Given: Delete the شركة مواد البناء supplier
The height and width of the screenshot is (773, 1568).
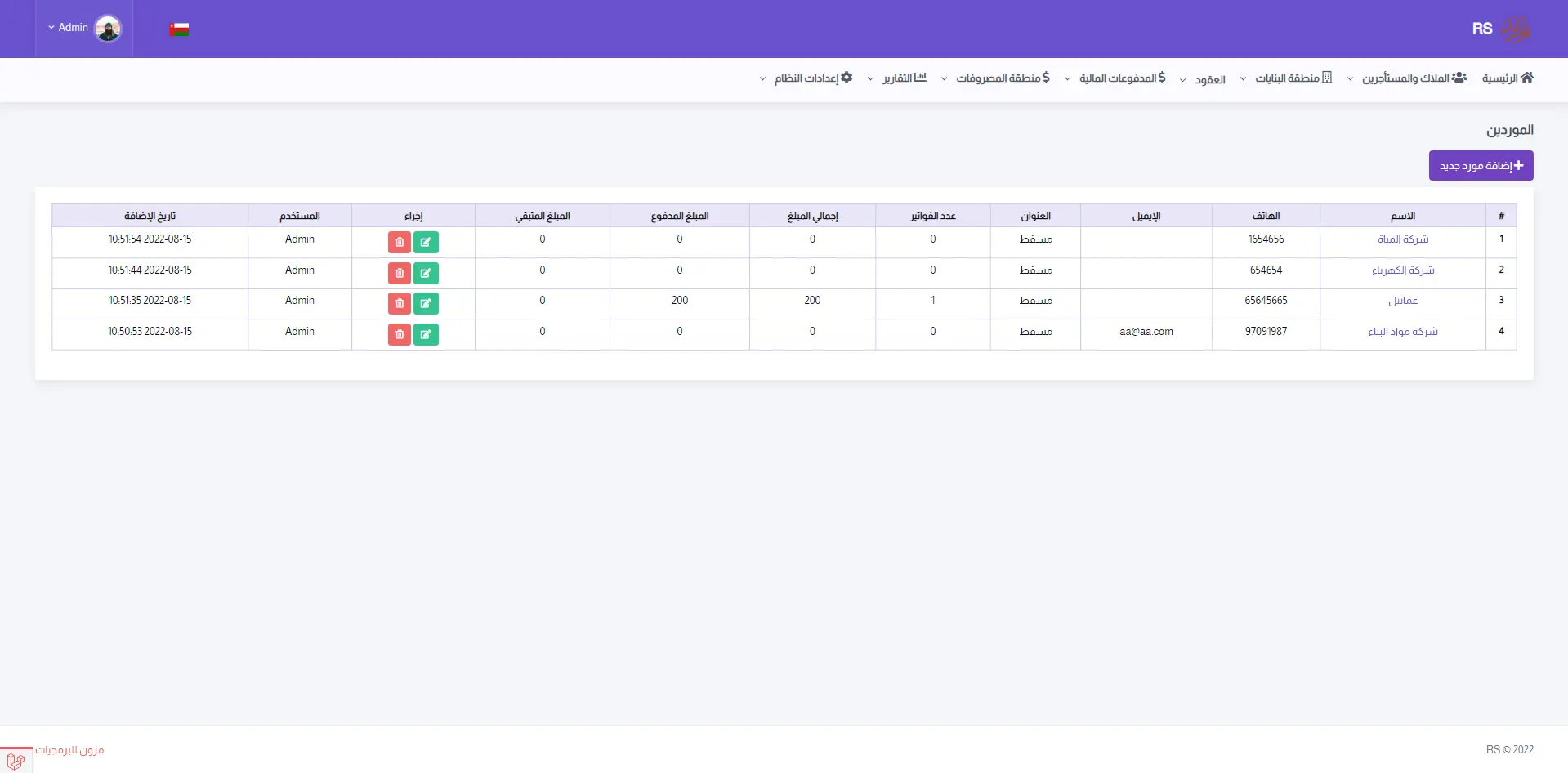Looking at the screenshot, I should 400,334.
